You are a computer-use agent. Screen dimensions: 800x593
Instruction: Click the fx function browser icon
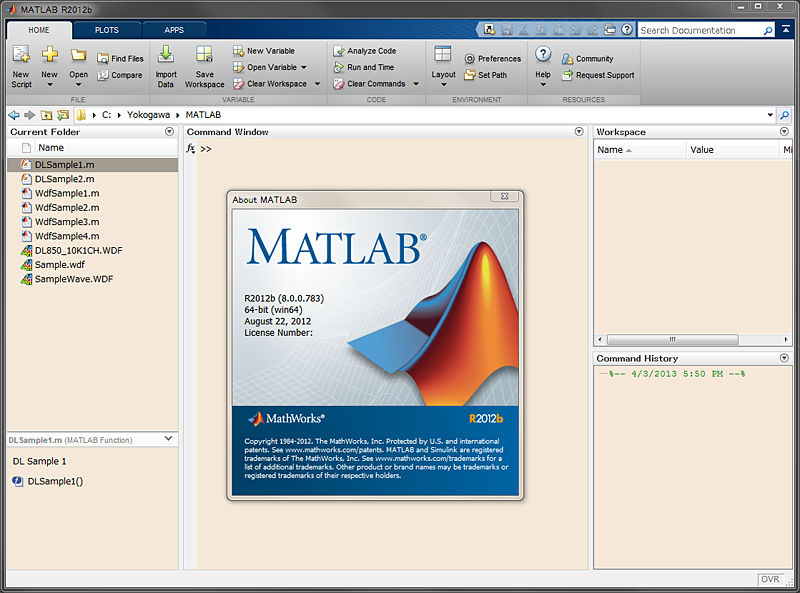191,149
